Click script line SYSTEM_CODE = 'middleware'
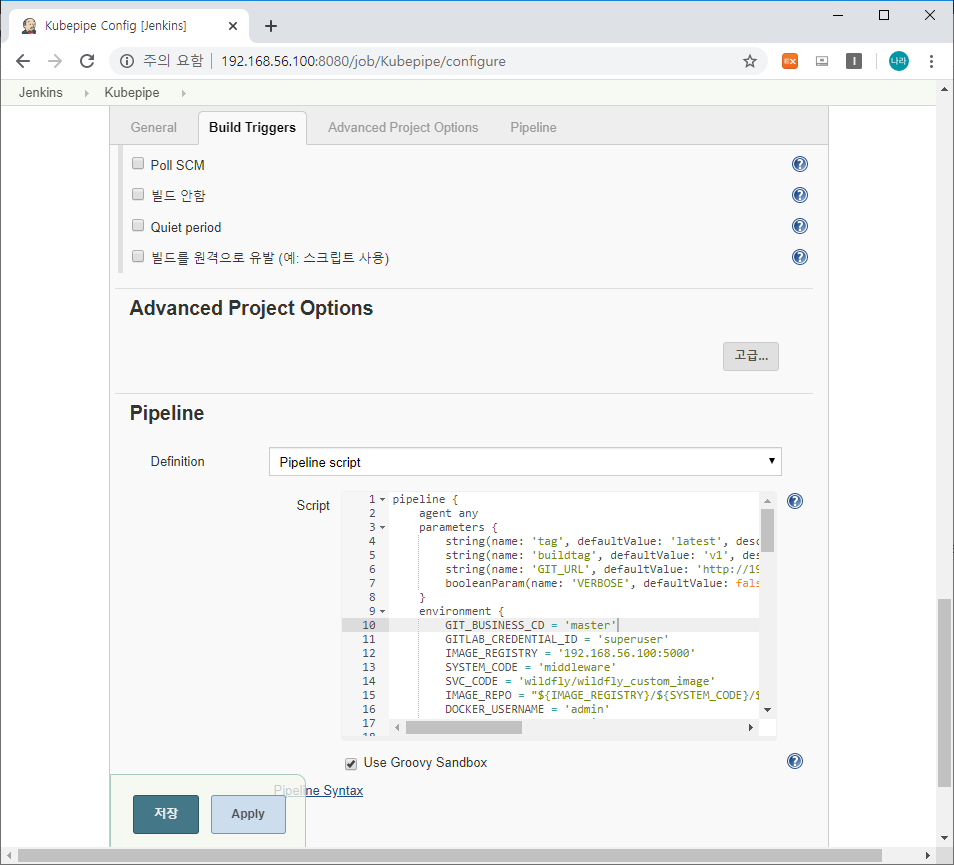Screen dimensions: 954x865 [531, 667]
